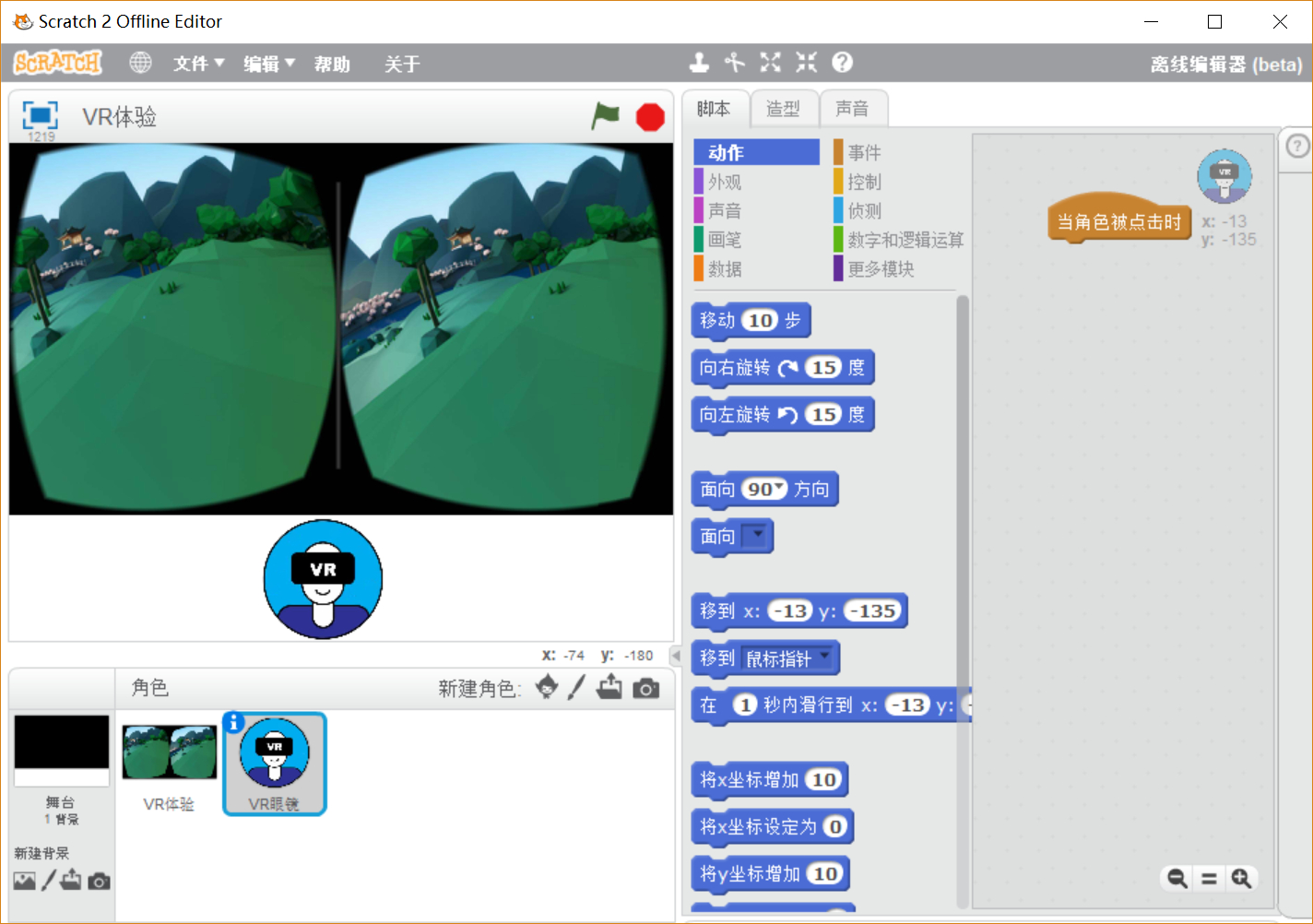This screenshot has height=924, width=1313.
Task: Click the degrees field in 向右旋转 block
Action: pos(824,367)
